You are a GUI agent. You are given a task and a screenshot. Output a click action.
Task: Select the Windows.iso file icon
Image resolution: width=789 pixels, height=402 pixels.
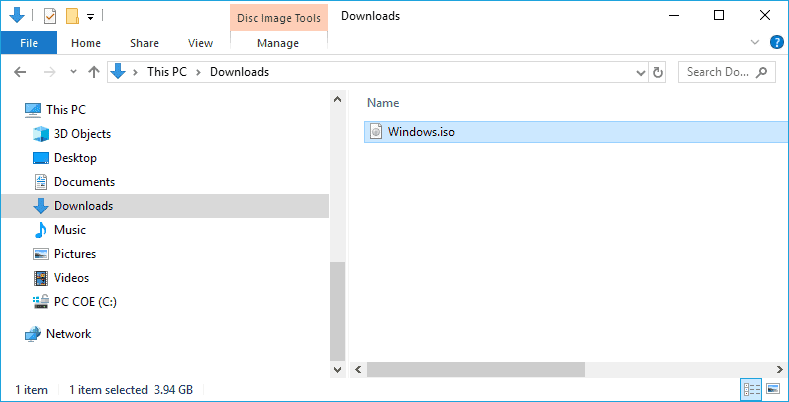point(376,132)
